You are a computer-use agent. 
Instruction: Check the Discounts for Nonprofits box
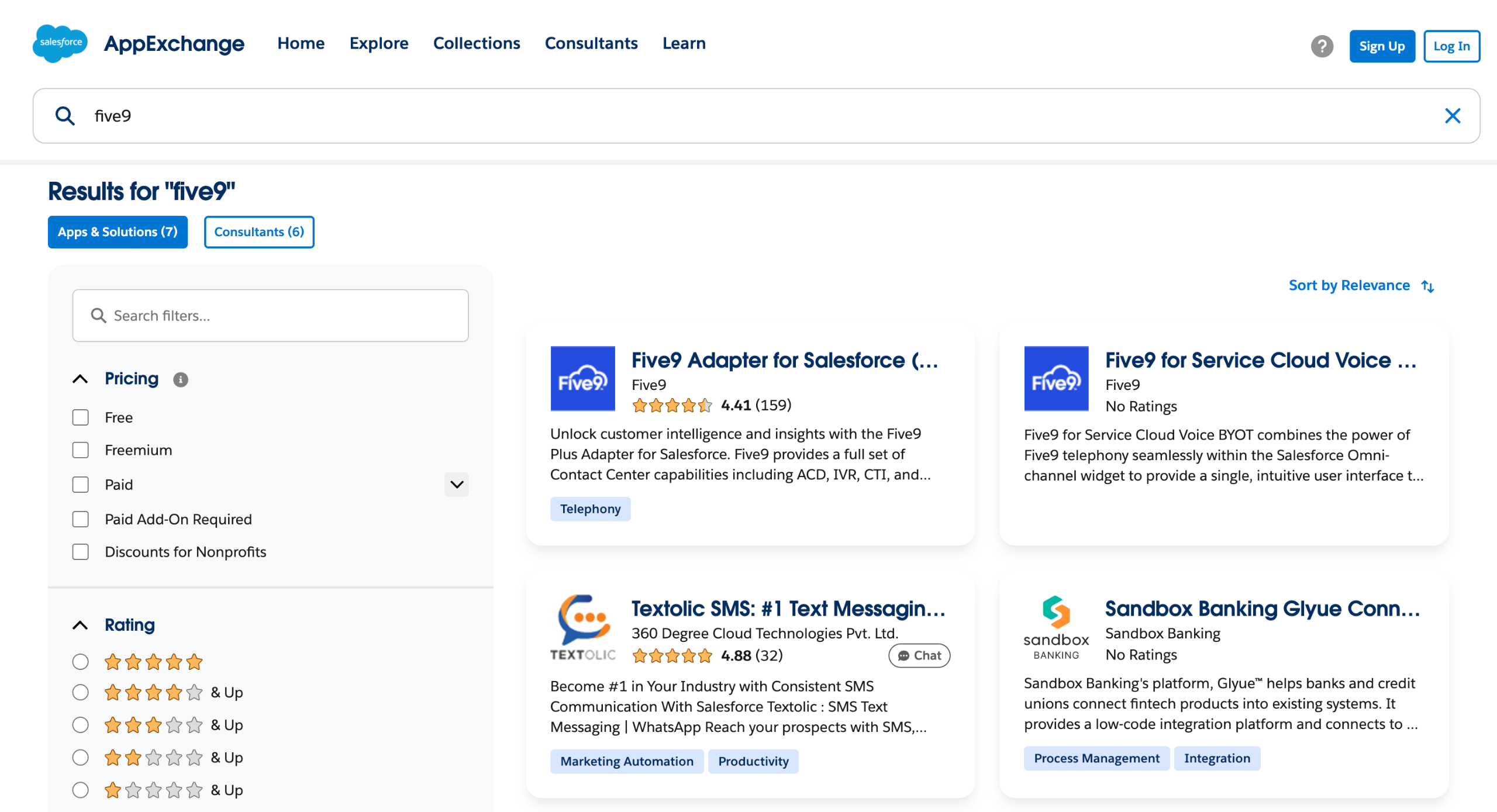(80, 552)
